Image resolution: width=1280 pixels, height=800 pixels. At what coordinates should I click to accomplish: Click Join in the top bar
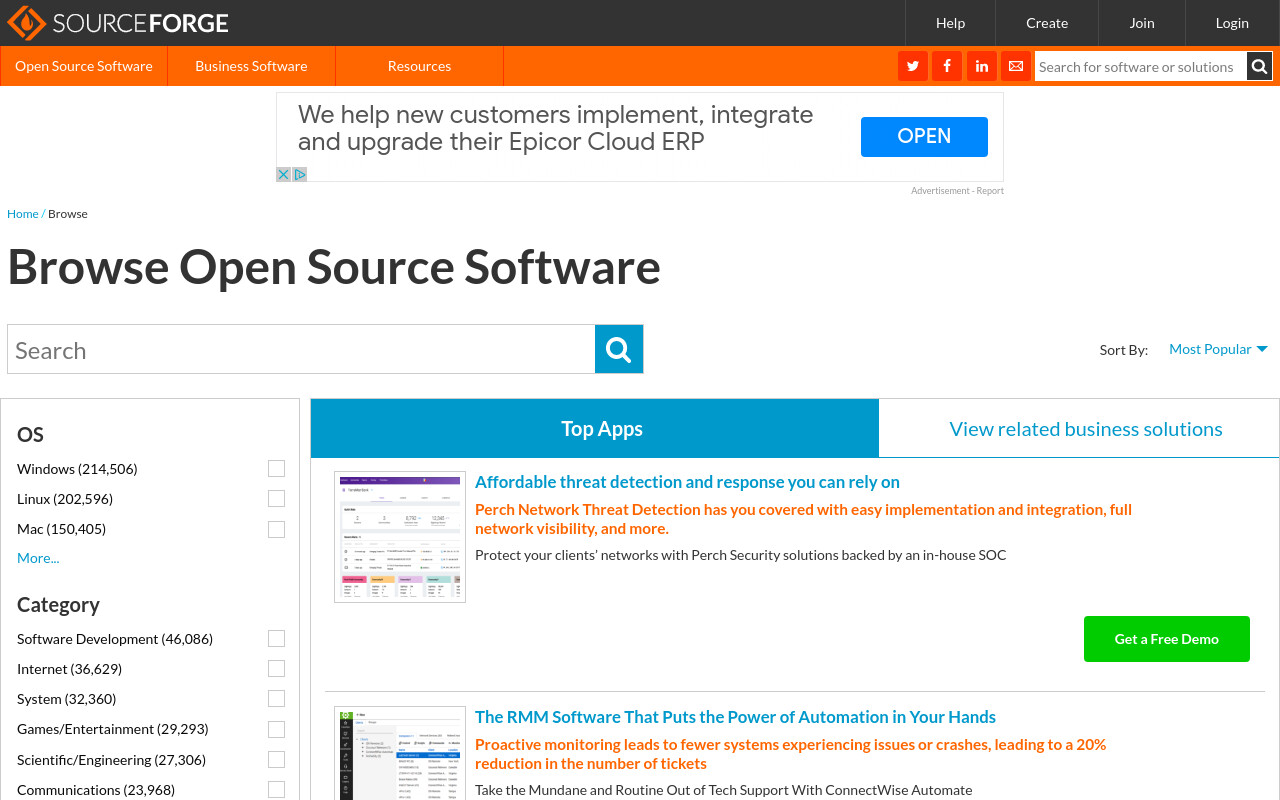[x=1142, y=23]
